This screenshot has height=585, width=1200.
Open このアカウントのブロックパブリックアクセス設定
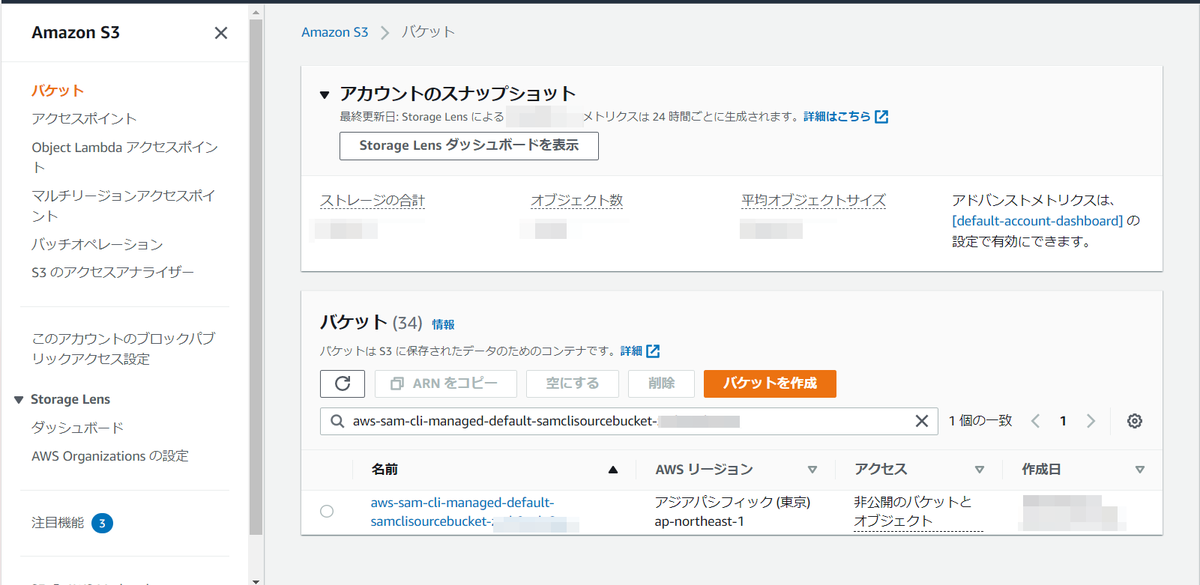pyautogui.click(x=123, y=348)
